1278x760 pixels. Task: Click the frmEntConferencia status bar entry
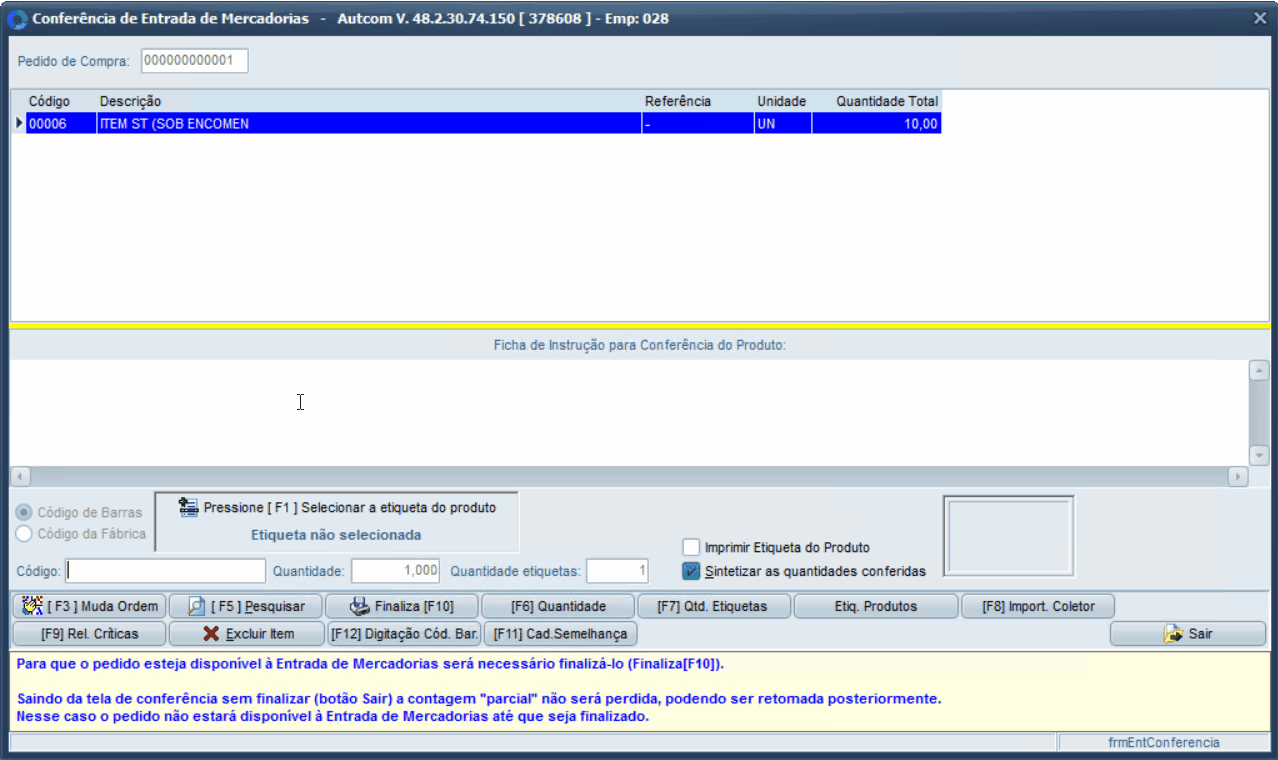pos(1164,743)
